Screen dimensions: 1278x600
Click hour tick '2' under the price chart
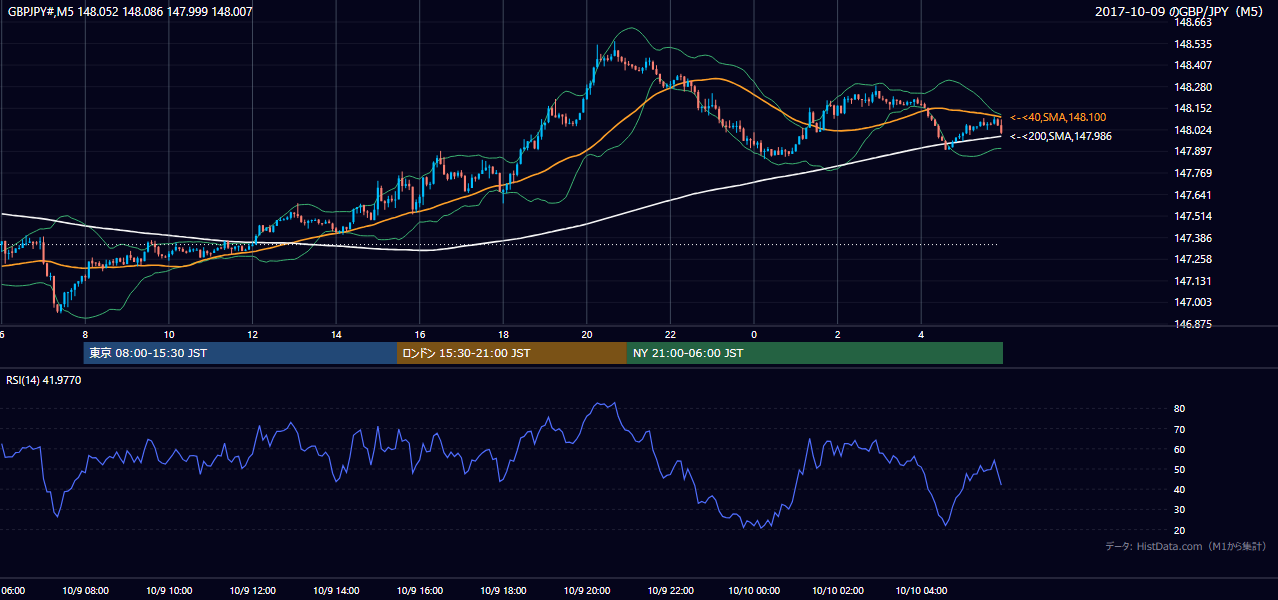838,334
